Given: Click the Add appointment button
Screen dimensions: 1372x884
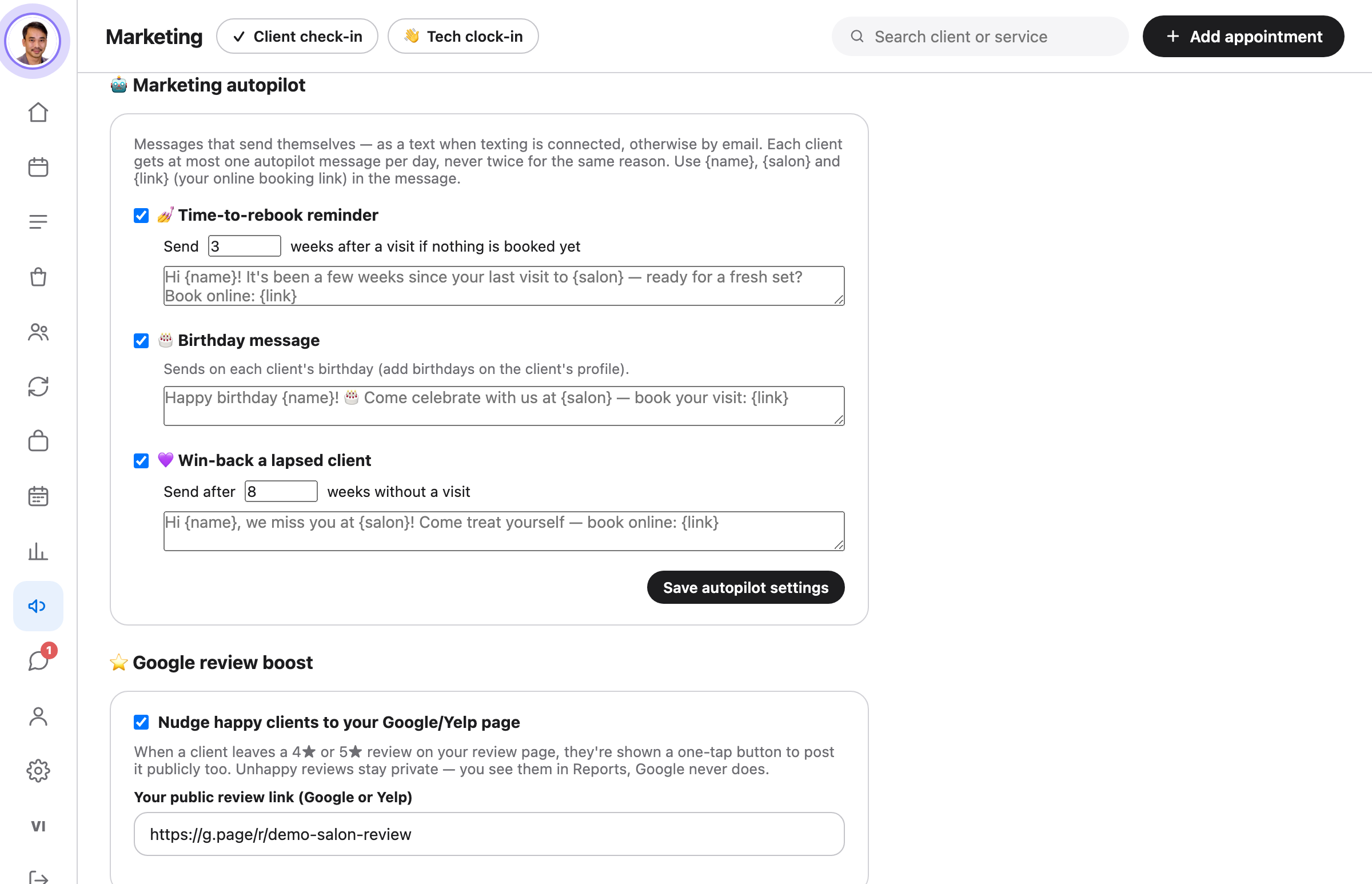Looking at the screenshot, I should coord(1243,36).
